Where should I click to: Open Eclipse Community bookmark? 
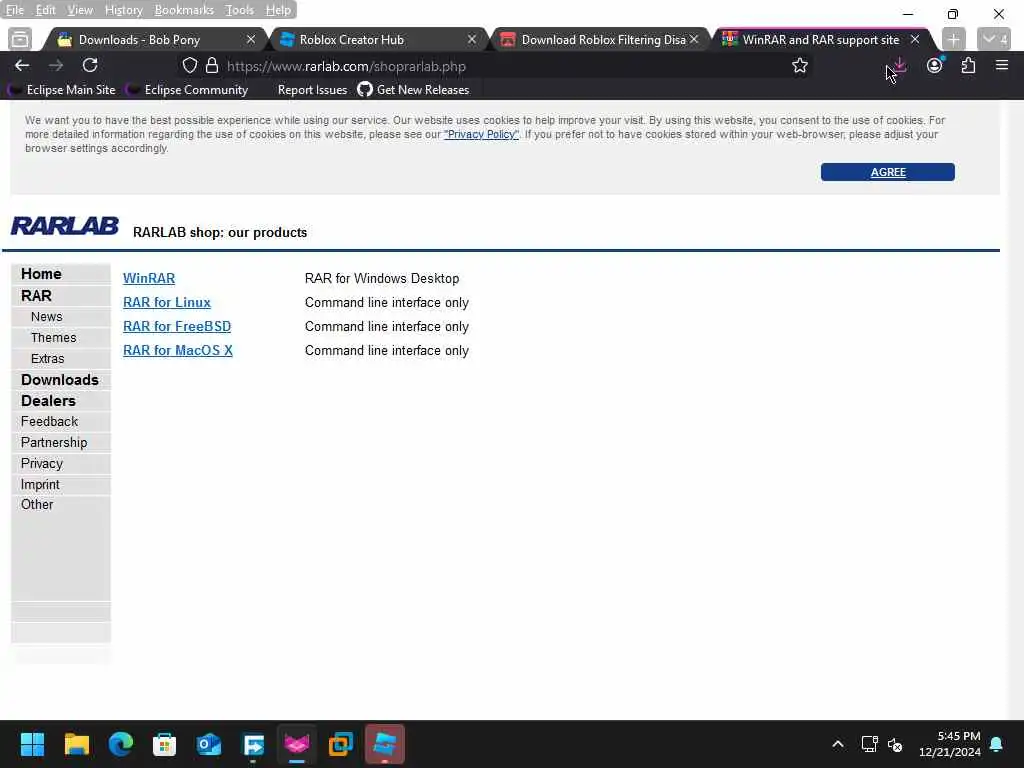188,90
